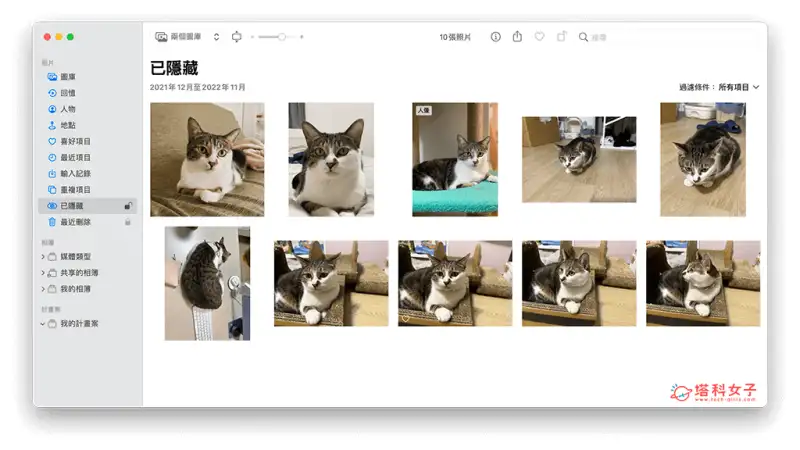This screenshot has width=800, height=450.
Task: Open the Share toolbar icon
Action: coord(517,37)
